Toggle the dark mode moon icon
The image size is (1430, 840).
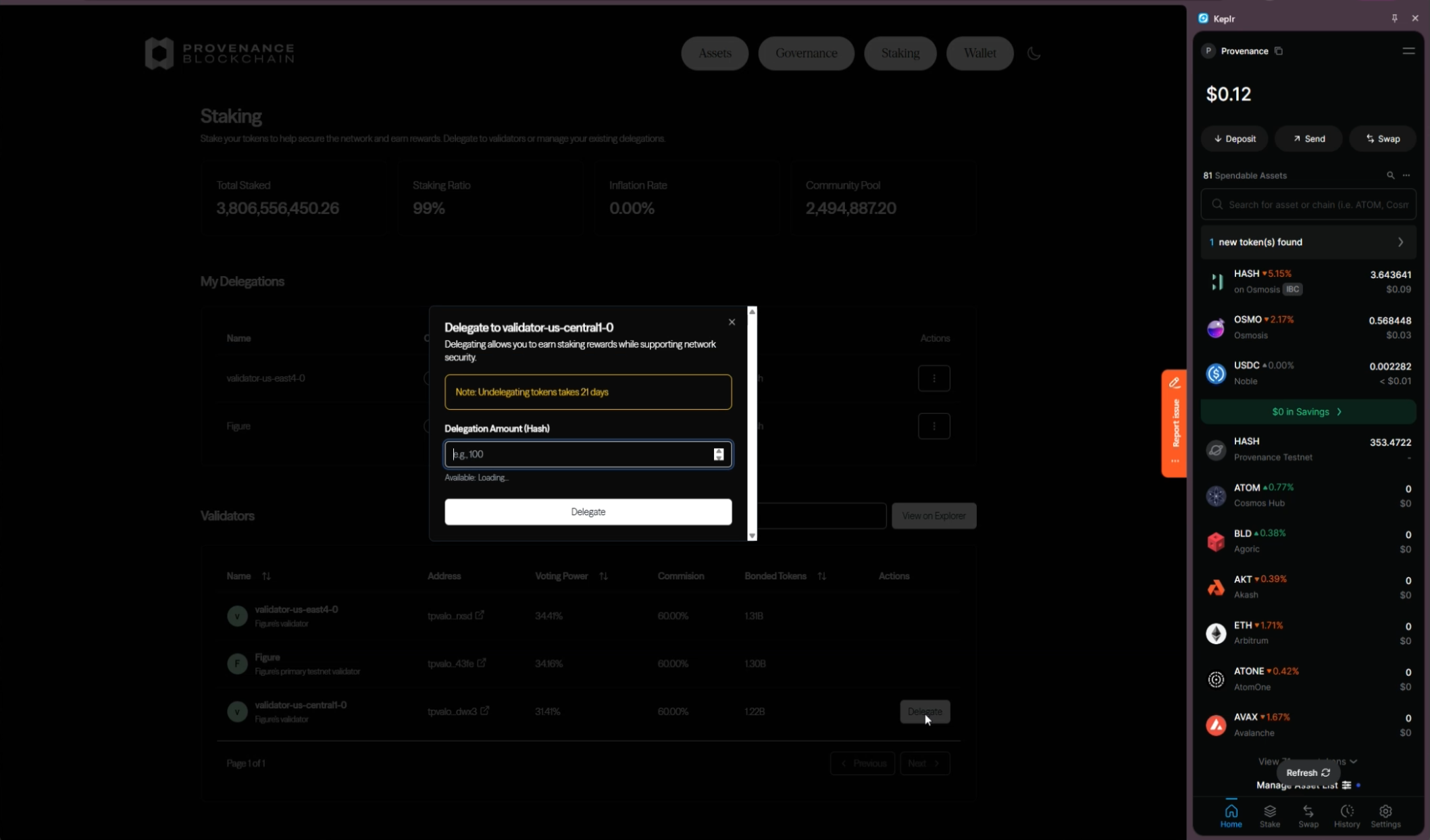(1033, 53)
